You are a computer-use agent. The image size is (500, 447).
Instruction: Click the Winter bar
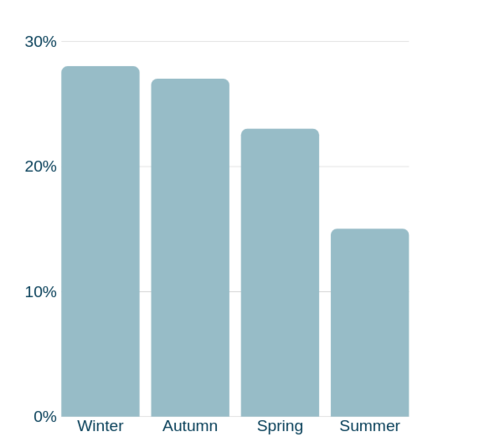point(100,241)
